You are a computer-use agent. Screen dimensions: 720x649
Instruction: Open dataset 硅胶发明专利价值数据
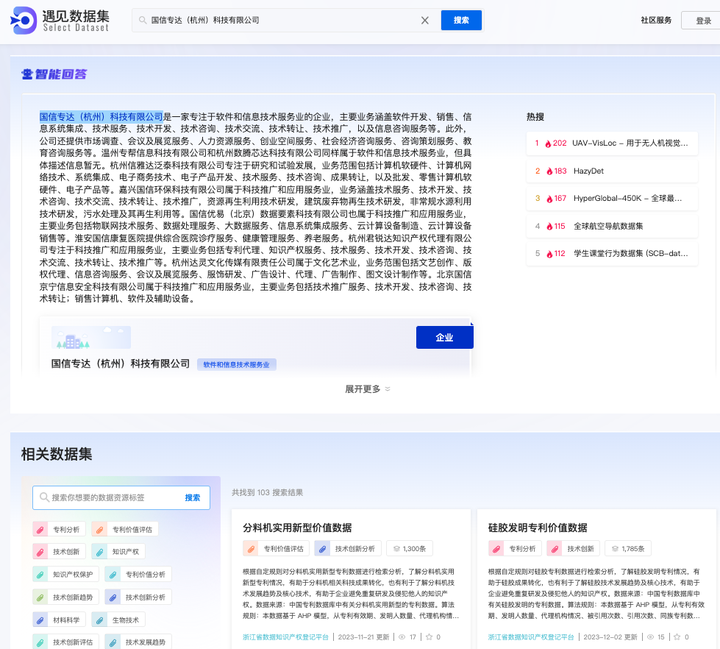click(537, 528)
